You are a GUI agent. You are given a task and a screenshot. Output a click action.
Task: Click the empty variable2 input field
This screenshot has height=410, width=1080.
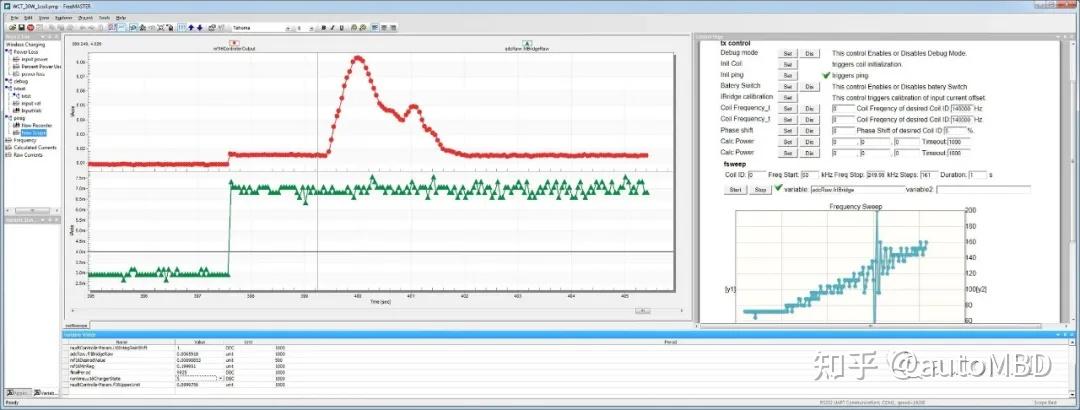[x=984, y=189]
